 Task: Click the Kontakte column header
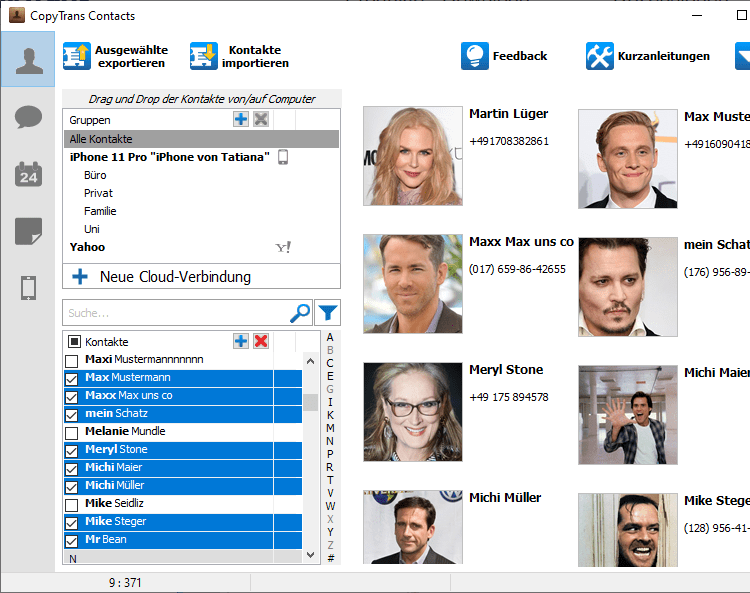click(x=107, y=342)
